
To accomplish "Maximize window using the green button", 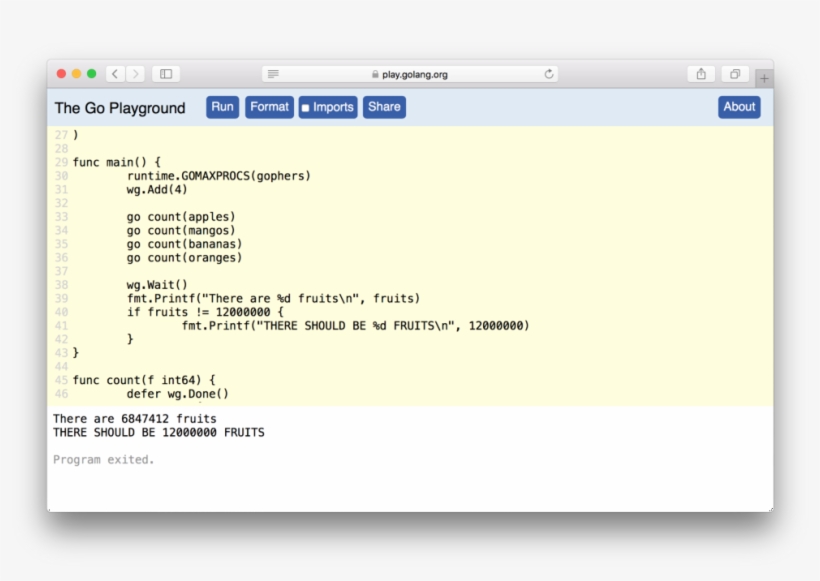I will point(92,74).
